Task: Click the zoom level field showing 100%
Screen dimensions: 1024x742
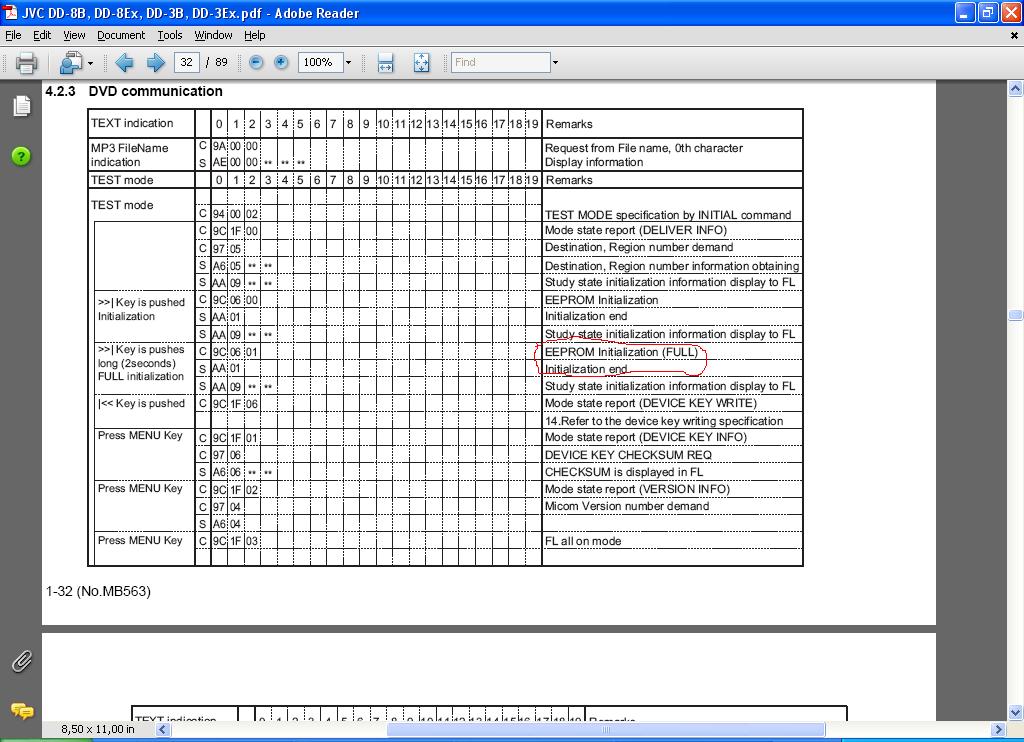Action: coord(321,62)
